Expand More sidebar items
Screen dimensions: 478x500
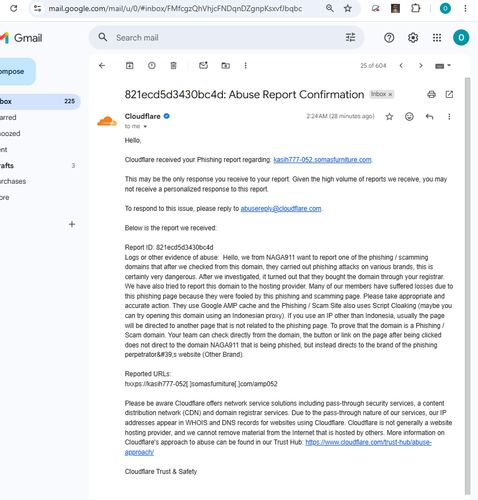pos(5,197)
